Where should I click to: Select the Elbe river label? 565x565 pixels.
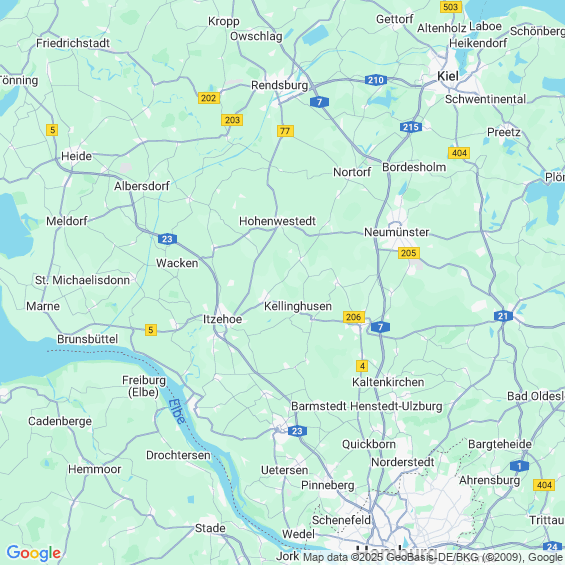coord(177,411)
